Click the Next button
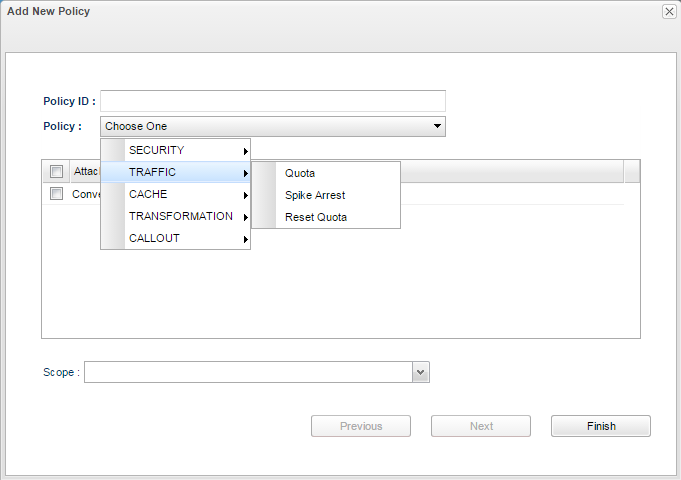Screen dimensions: 681x480 (481, 426)
